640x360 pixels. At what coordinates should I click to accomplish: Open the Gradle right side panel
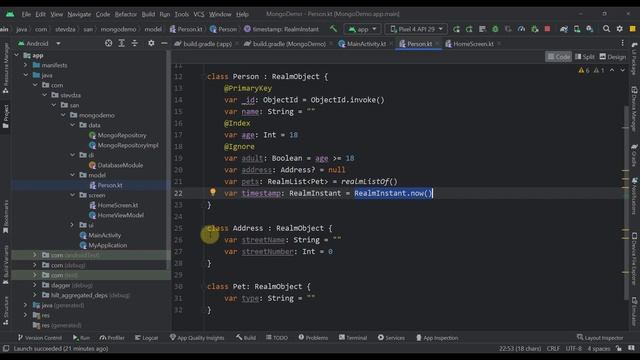click(634, 155)
